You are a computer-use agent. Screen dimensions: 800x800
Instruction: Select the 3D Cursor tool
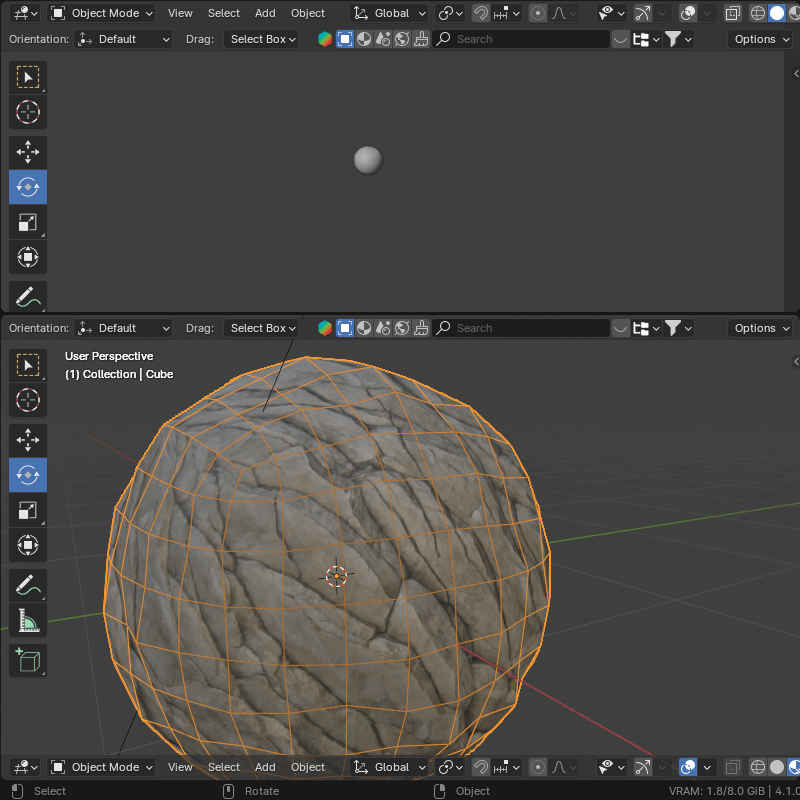[x=27, y=400]
